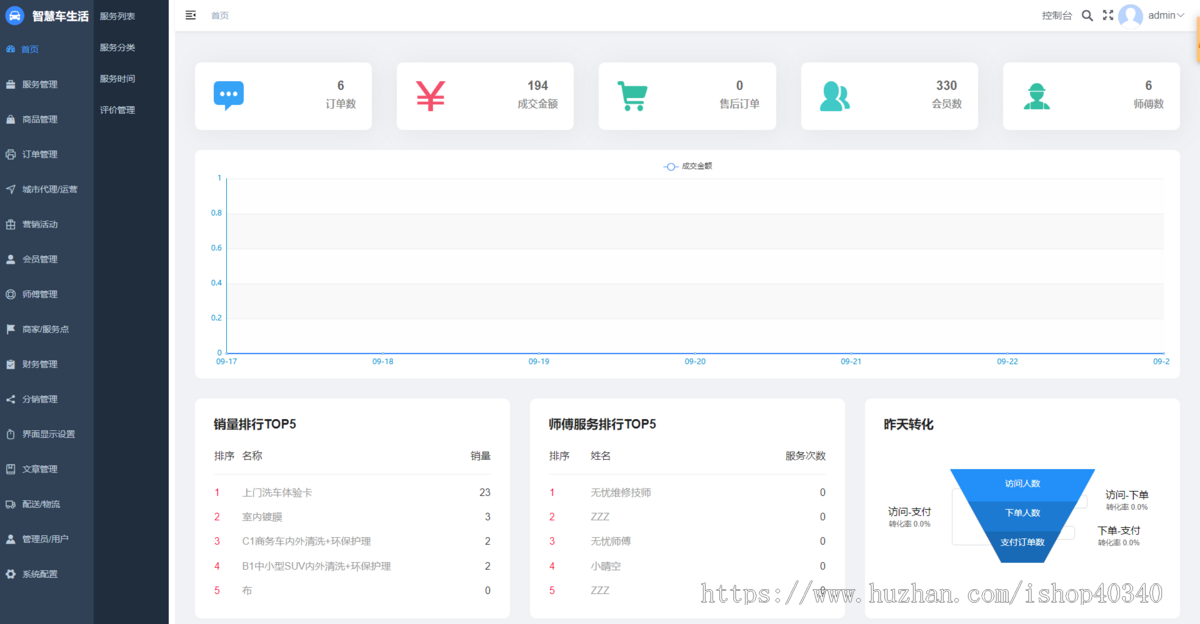Click the paper plane icon beside 城市代理/运营
The width and height of the screenshot is (1200, 624).
[11, 189]
